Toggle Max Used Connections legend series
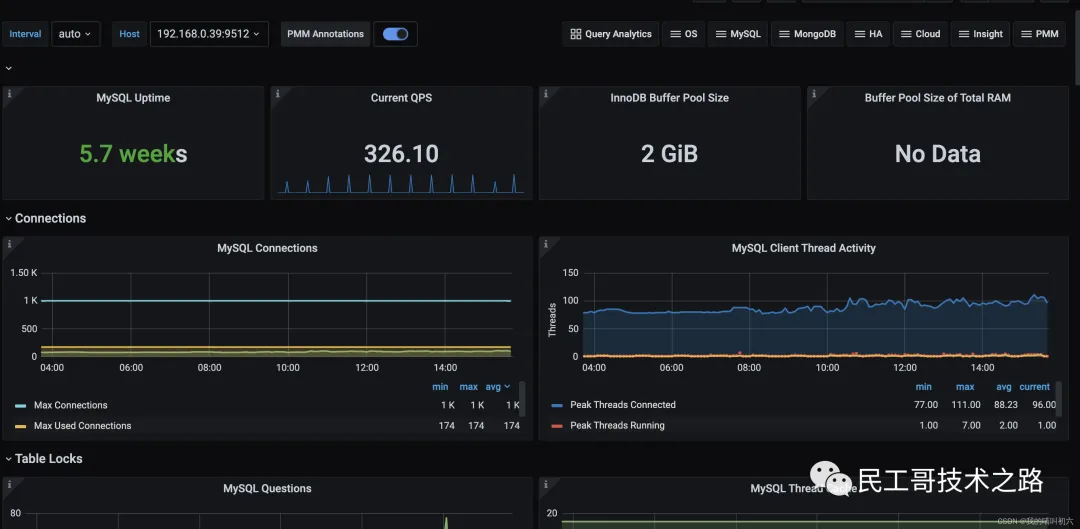This screenshot has width=1080, height=529. tap(83, 426)
